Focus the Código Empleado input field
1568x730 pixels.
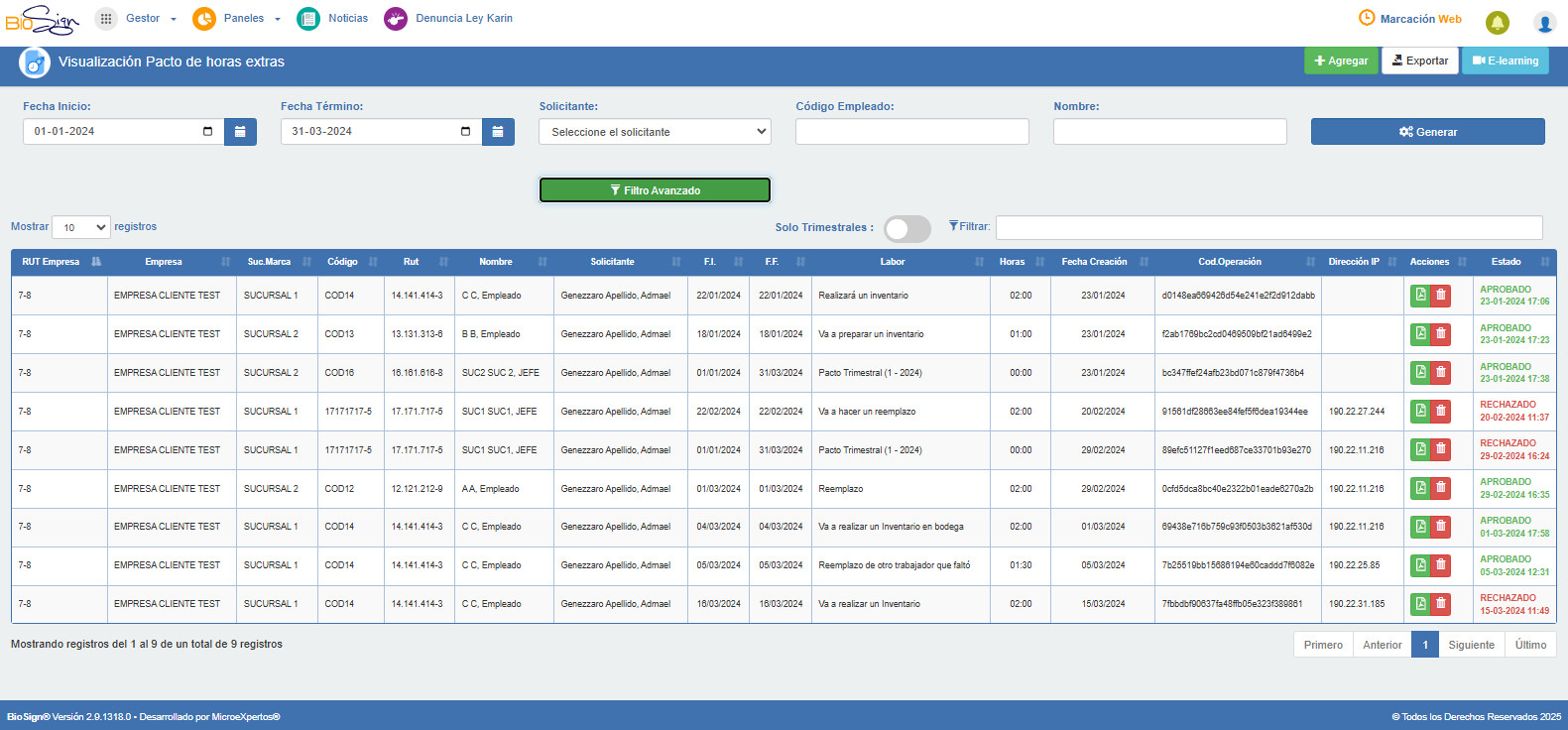click(911, 132)
